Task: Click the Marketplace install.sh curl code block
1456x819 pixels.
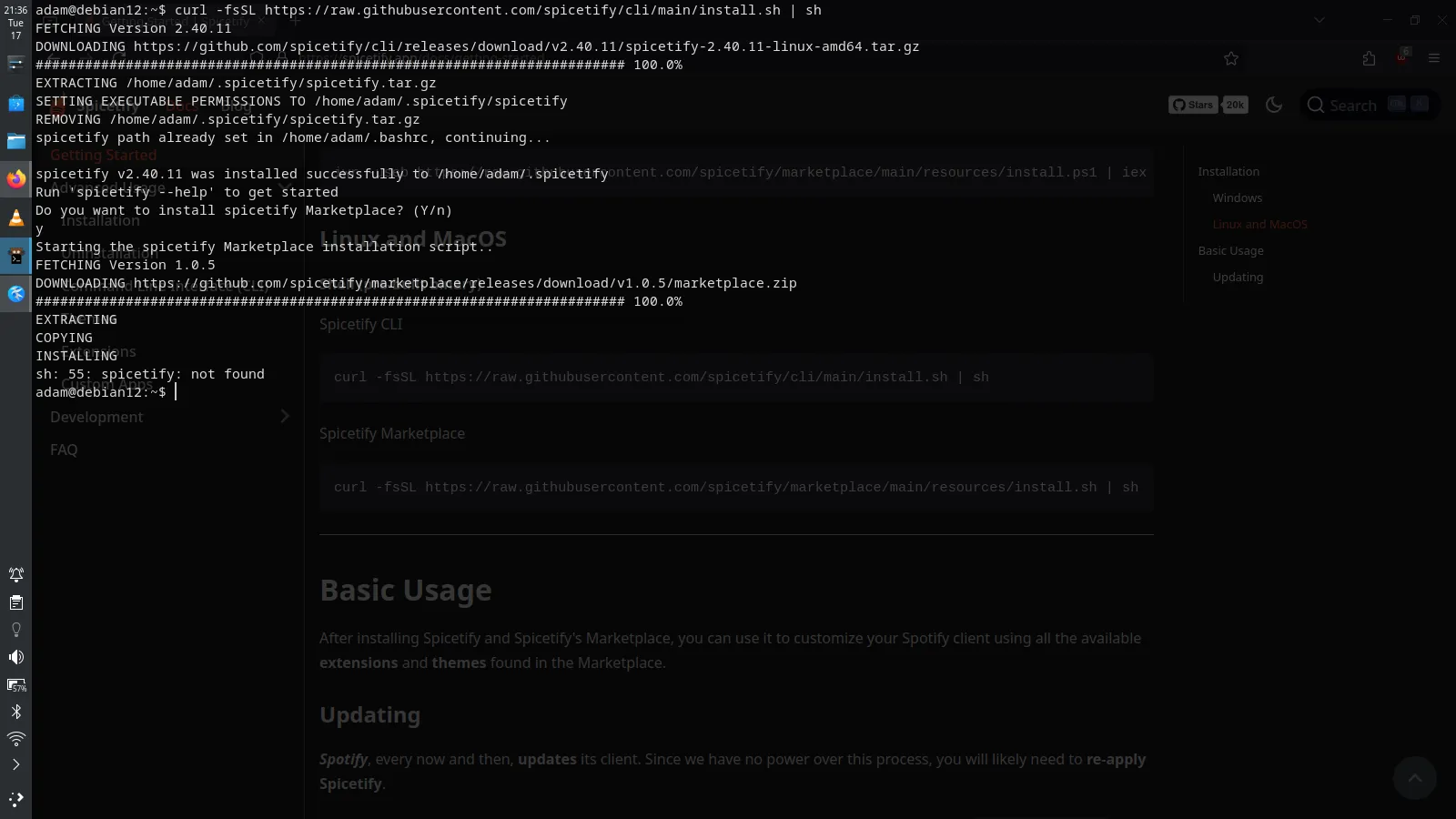Action: point(736,487)
